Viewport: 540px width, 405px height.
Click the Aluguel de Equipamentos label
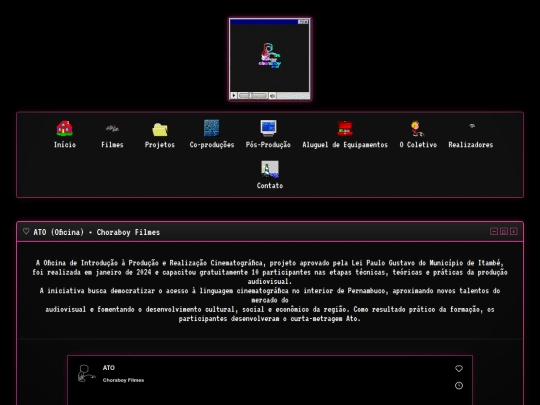[345, 145]
